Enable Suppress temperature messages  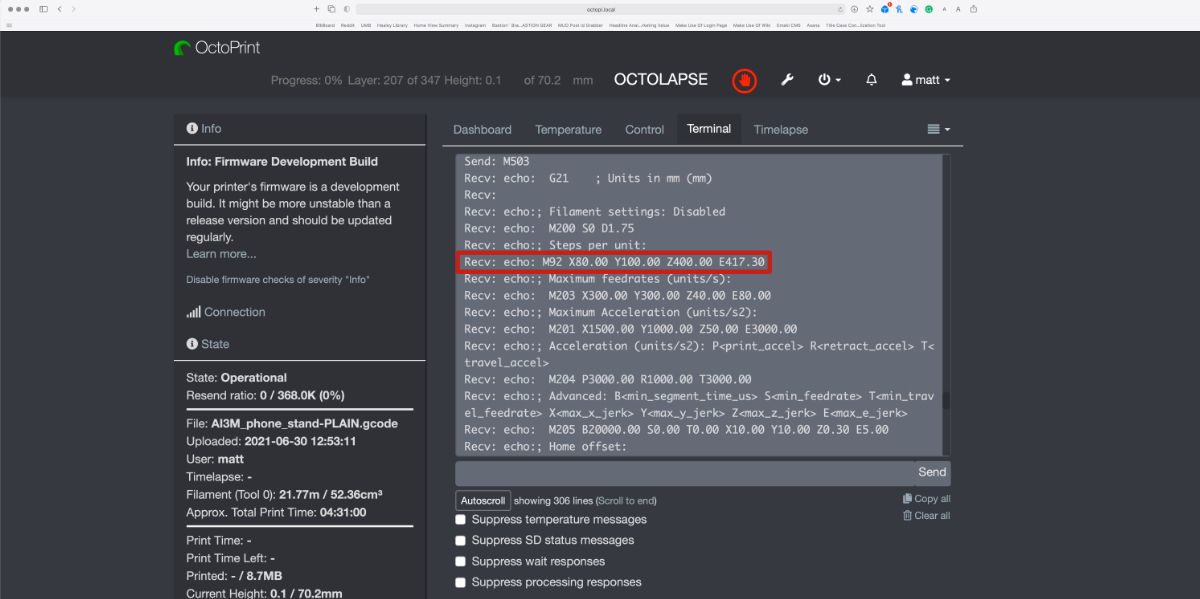coord(461,519)
